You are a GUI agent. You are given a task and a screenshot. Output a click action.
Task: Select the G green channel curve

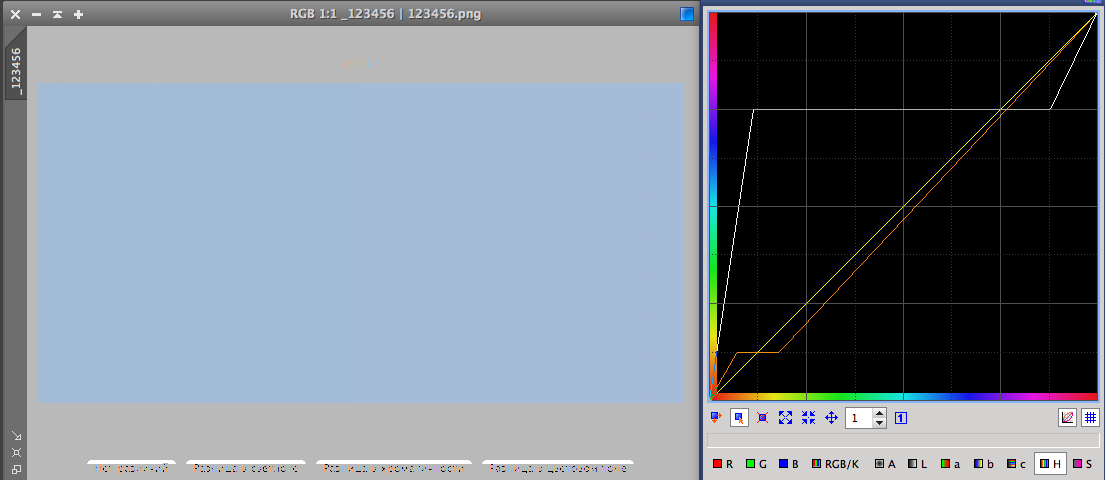(757, 464)
